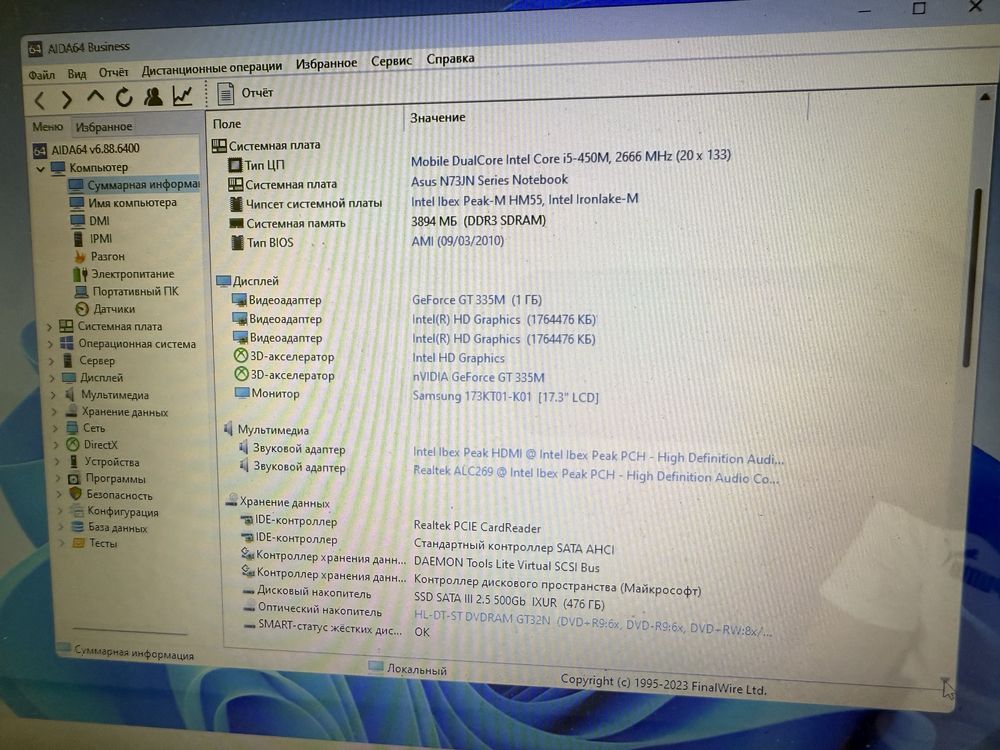Expand the Мультимедиа tree node
1000x750 pixels.
pos(54,395)
